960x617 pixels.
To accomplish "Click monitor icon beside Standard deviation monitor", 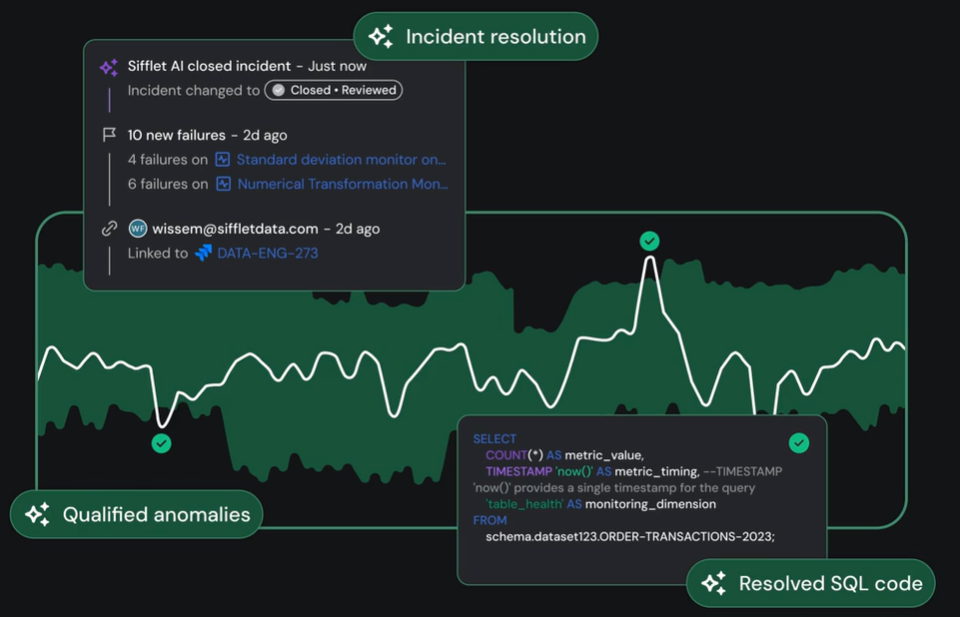I will [223, 160].
